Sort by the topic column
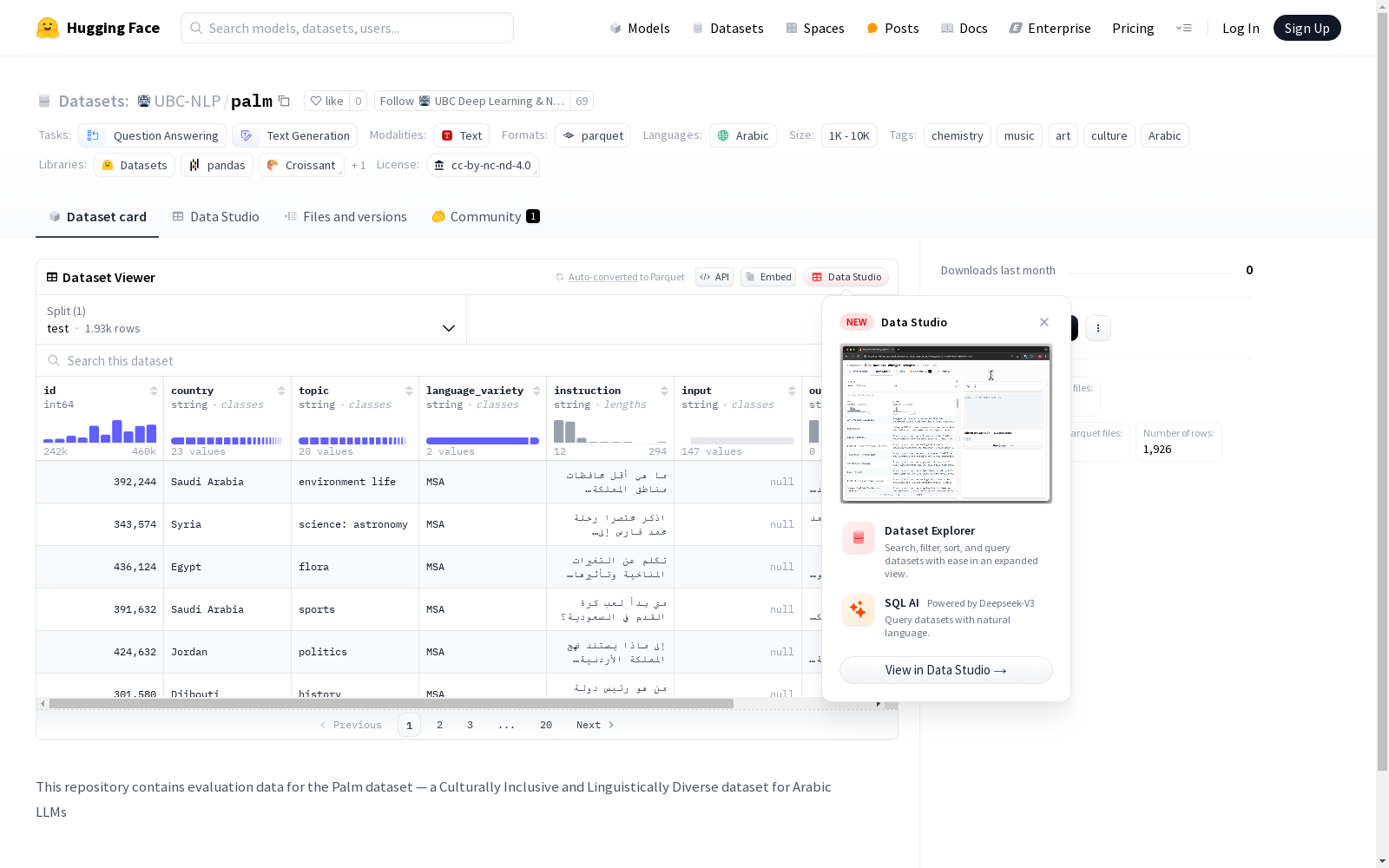1389x868 pixels. pos(409,391)
